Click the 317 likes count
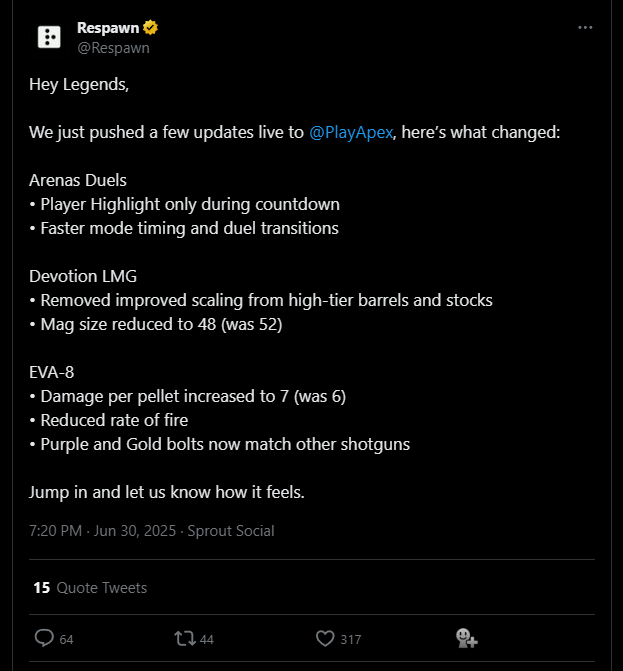The height and width of the screenshot is (671, 623). click(x=351, y=639)
